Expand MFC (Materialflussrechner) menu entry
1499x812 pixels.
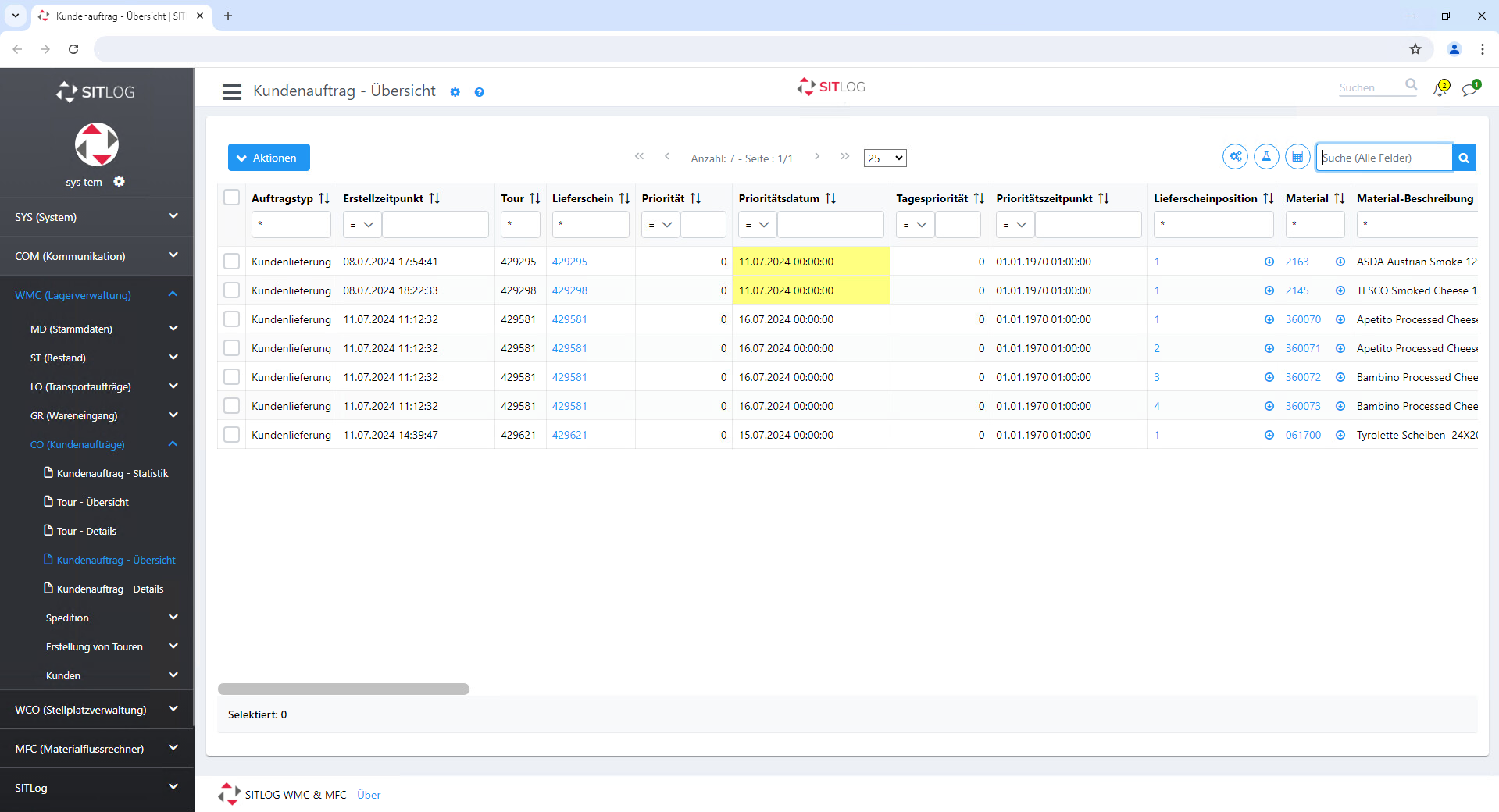(x=97, y=749)
